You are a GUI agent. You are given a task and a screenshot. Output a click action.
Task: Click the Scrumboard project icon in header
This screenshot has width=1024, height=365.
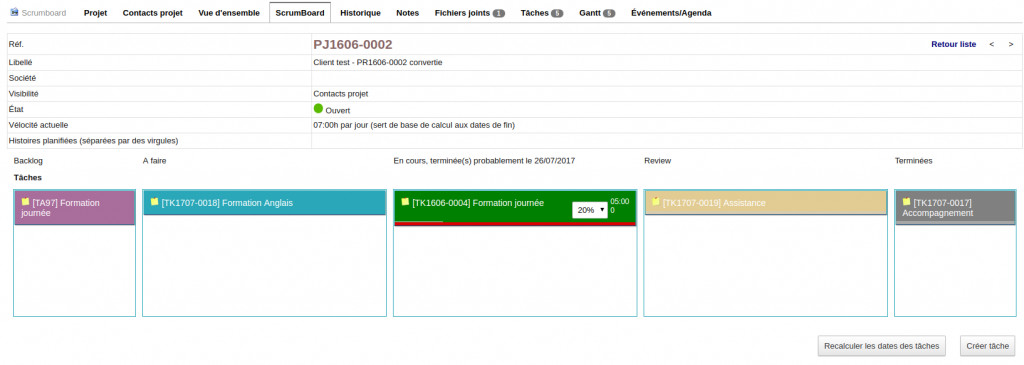(14, 12)
